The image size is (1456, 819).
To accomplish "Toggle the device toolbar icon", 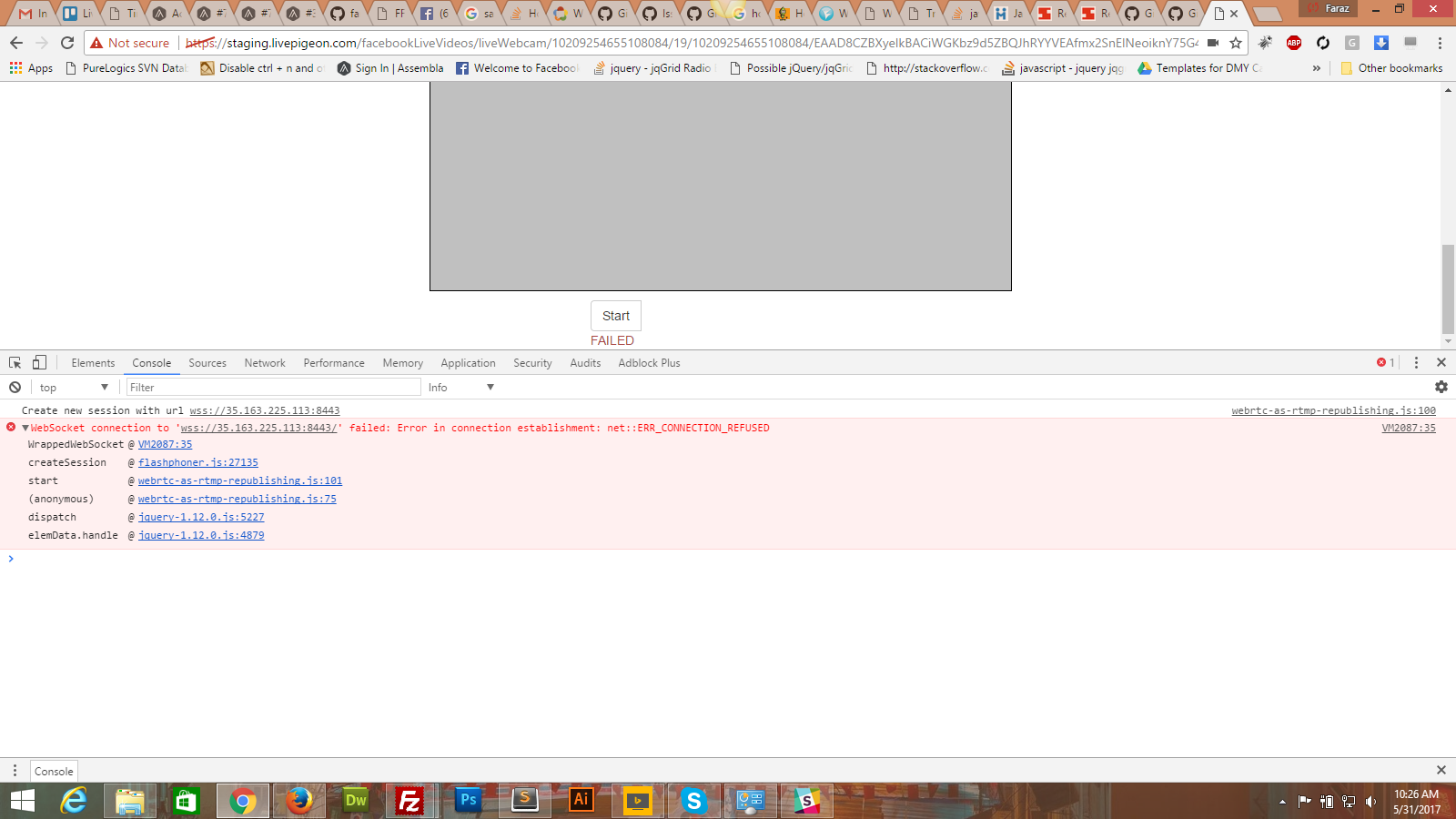I will pyautogui.click(x=39, y=362).
